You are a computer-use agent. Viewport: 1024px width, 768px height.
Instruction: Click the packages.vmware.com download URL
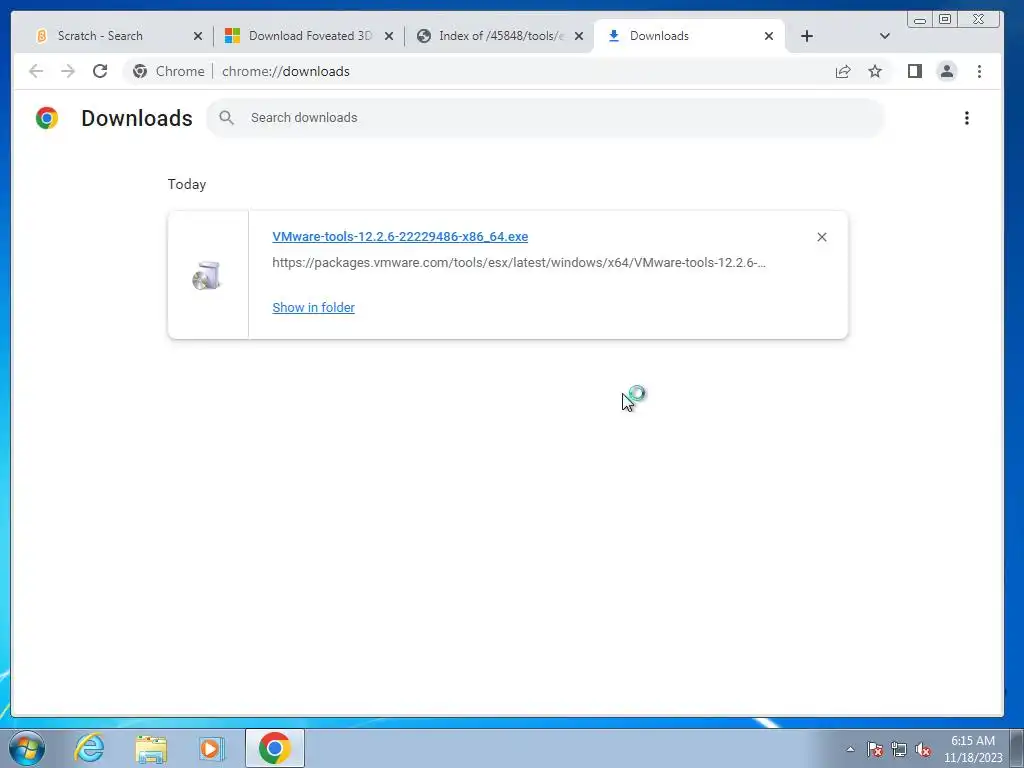(x=519, y=263)
